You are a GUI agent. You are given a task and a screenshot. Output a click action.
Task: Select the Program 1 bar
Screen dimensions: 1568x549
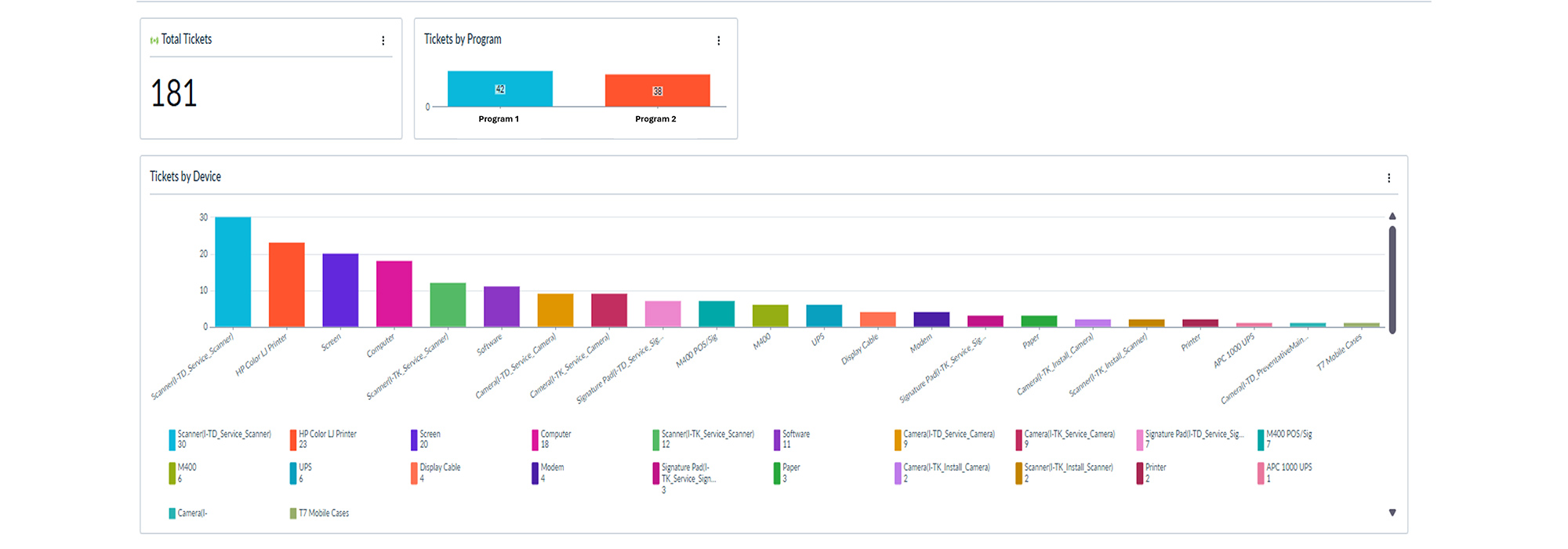(499, 89)
